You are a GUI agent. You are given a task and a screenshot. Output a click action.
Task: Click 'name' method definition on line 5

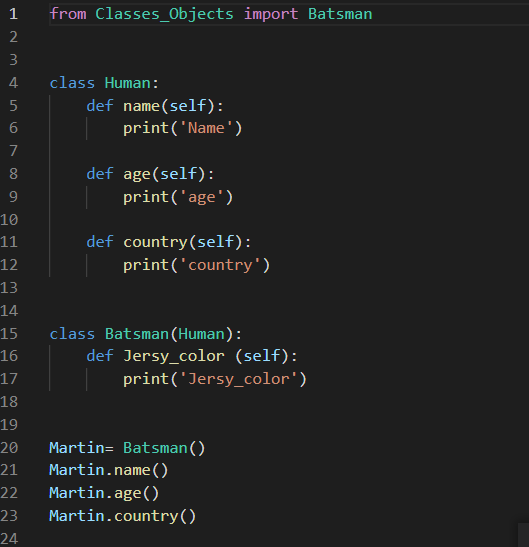(141, 106)
